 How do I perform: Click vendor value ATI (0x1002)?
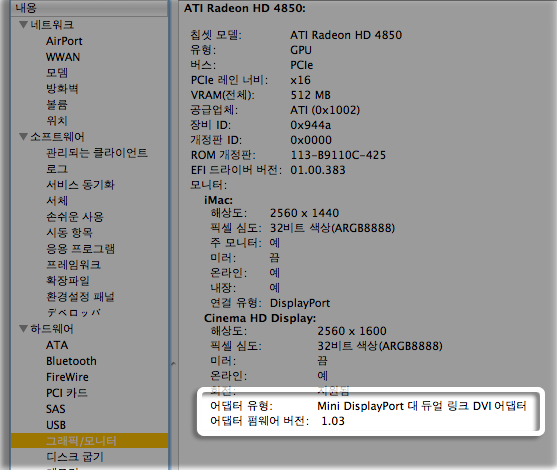325,110
